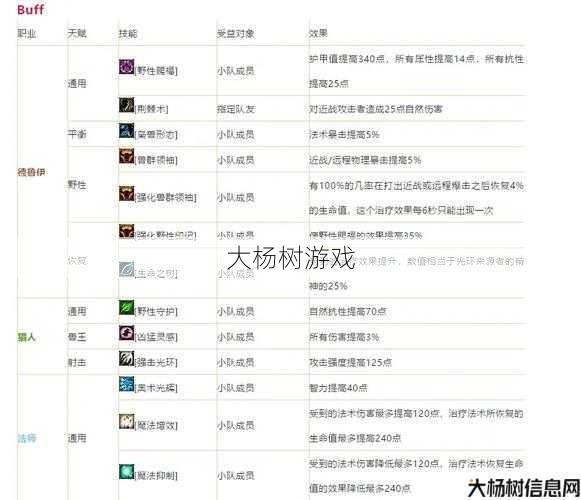Click the 野性赐福 skill icon
Viewport: 581px width, 500px height.
click(x=126, y=67)
